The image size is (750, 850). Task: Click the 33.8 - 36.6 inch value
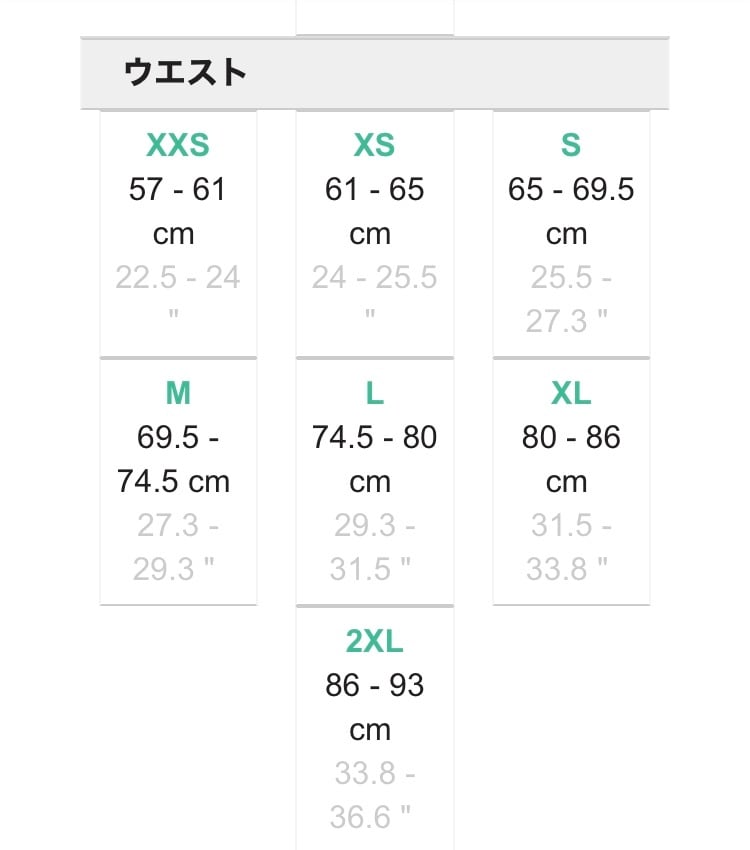[x=373, y=795]
